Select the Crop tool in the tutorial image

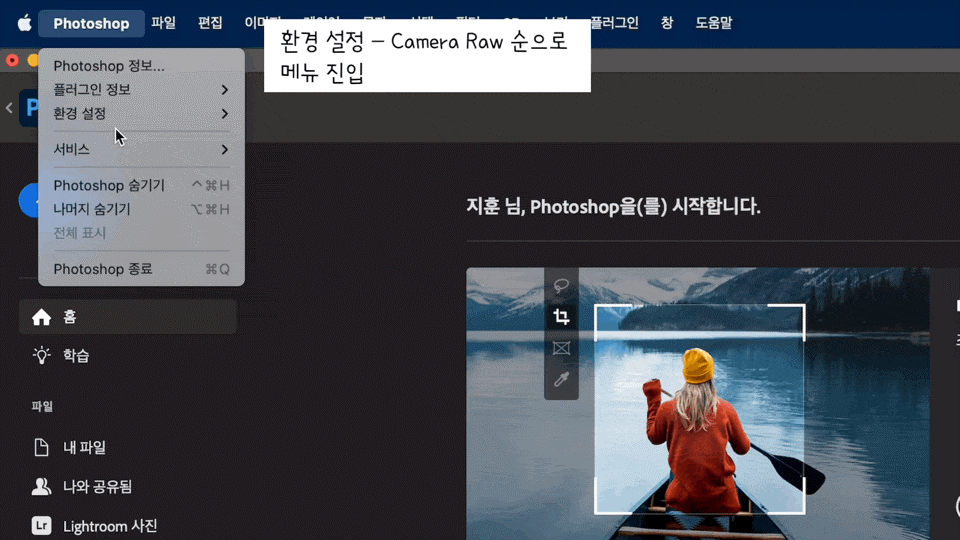(561, 317)
